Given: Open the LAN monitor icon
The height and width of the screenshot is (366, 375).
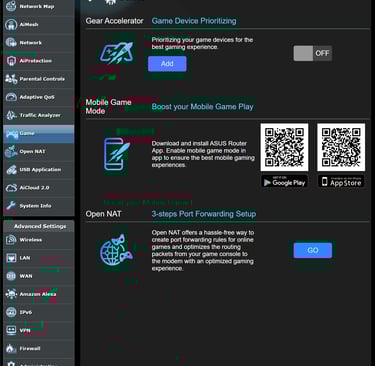Looking at the screenshot, I should 11,258.
